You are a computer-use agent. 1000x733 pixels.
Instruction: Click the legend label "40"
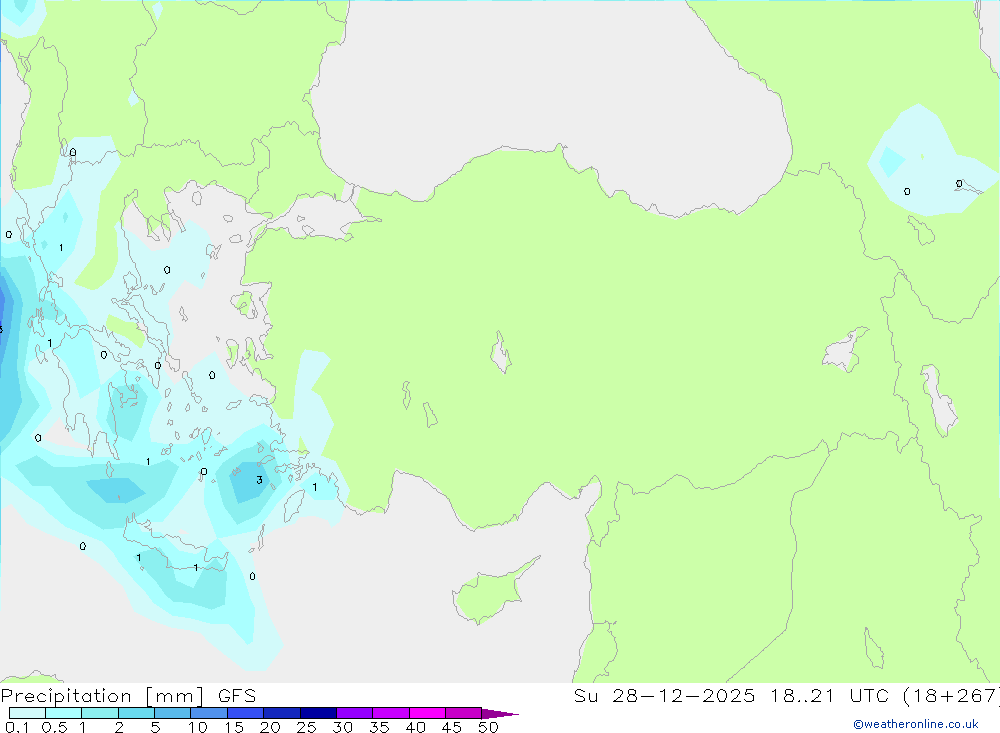[416, 727]
